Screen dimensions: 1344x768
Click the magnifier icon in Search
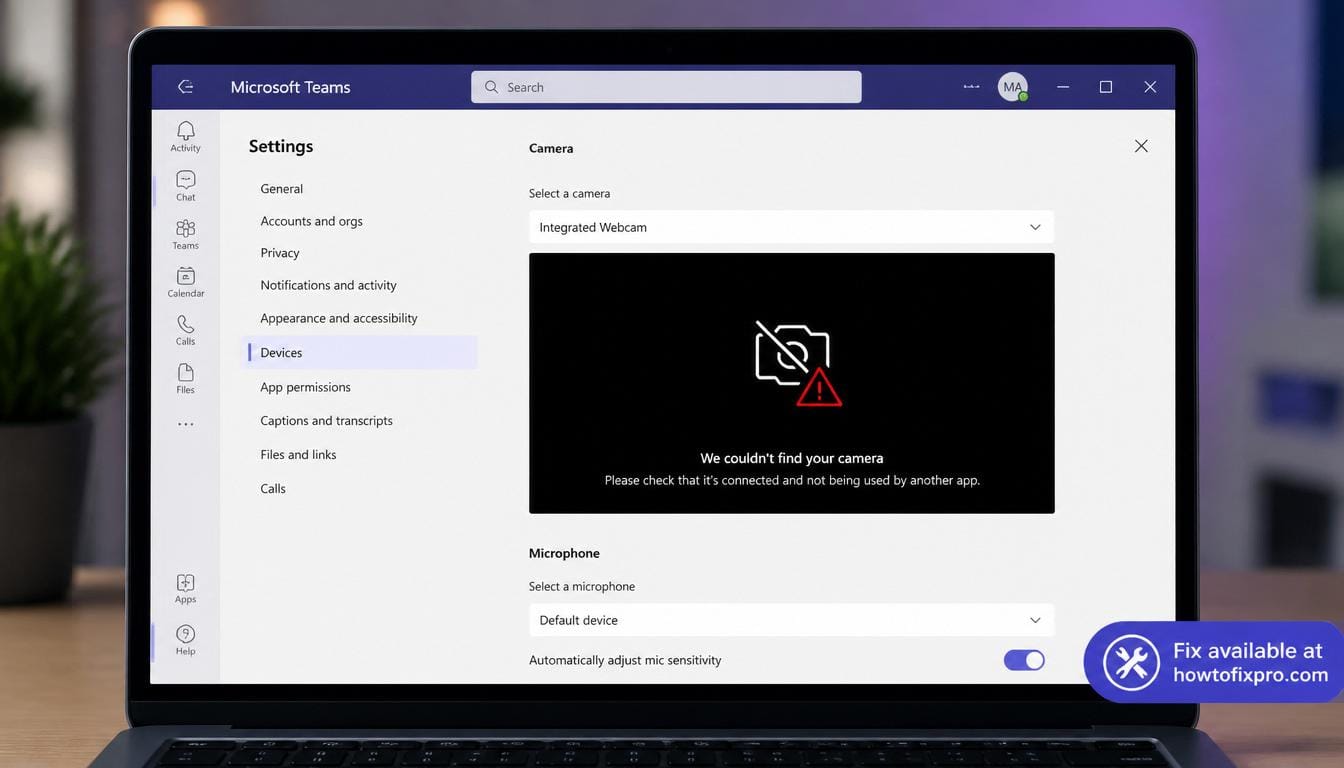(x=491, y=87)
